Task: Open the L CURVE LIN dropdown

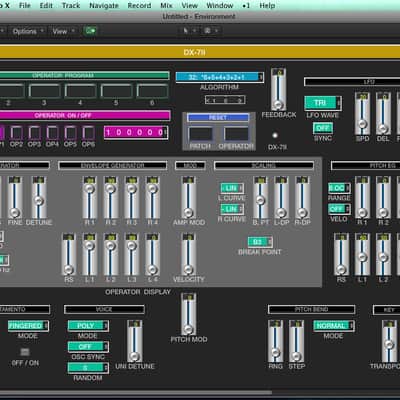Action: (x=232, y=188)
